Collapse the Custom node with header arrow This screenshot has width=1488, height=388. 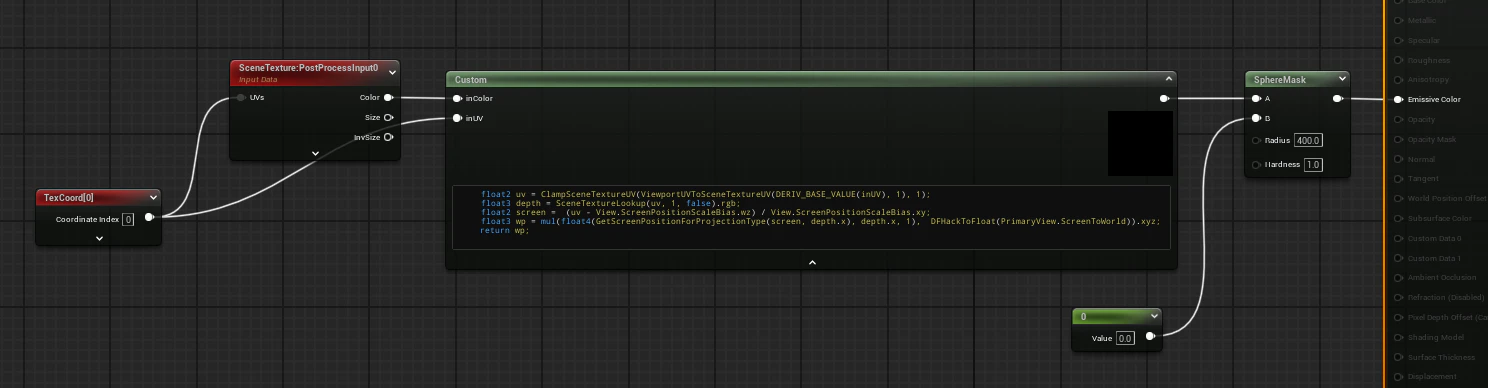tap(1167, 79)
